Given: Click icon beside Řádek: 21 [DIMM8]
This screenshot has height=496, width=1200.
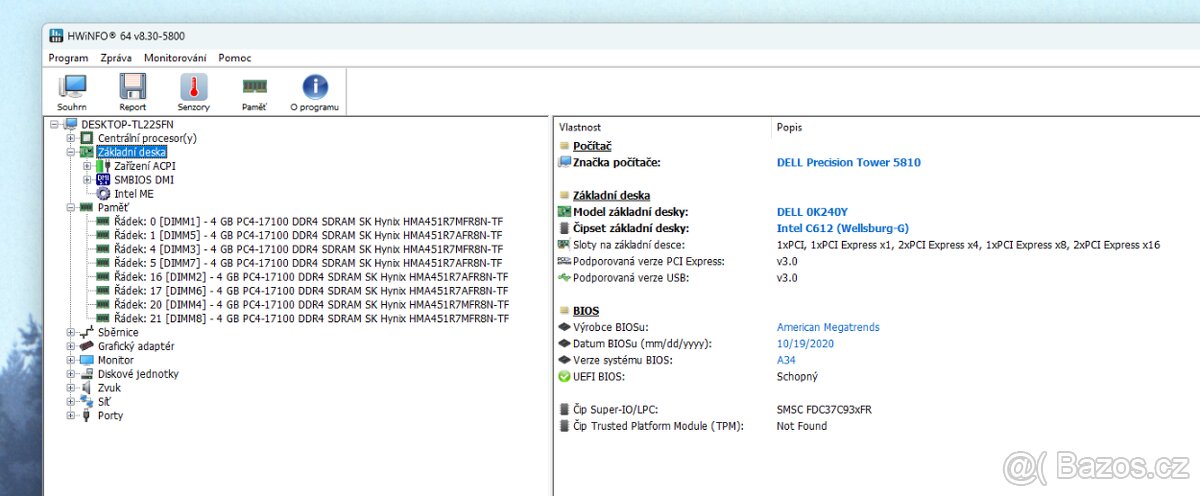Looking at the screenshot, I should coord(104,318).
